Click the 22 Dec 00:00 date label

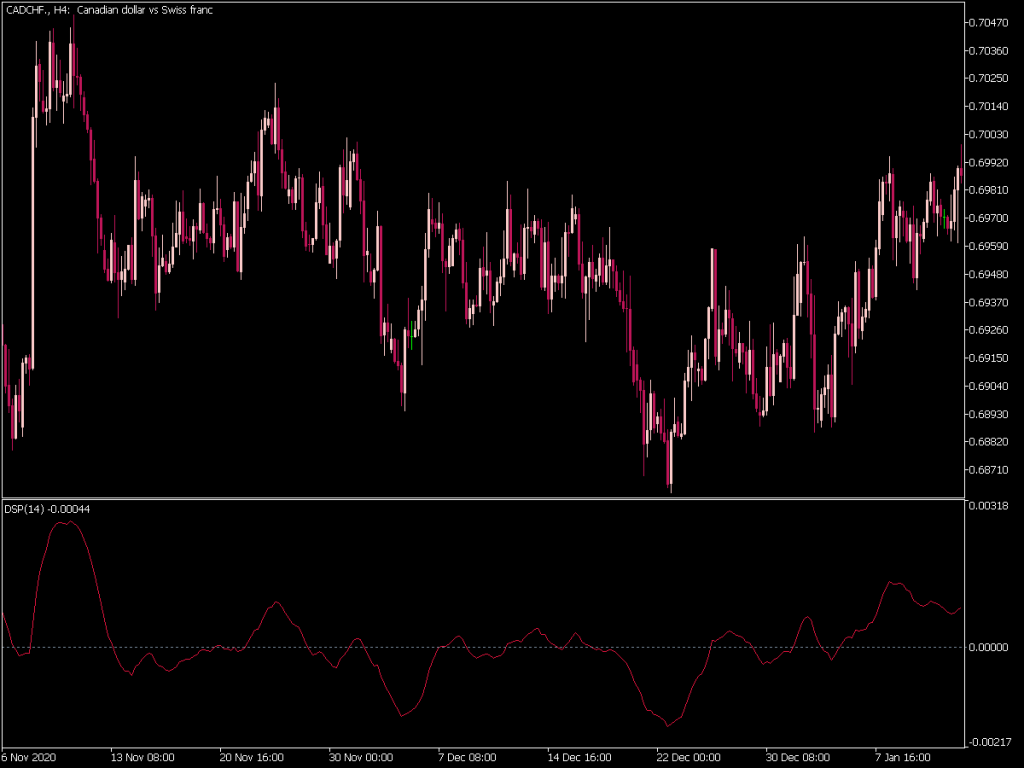[x=688, y=757]
